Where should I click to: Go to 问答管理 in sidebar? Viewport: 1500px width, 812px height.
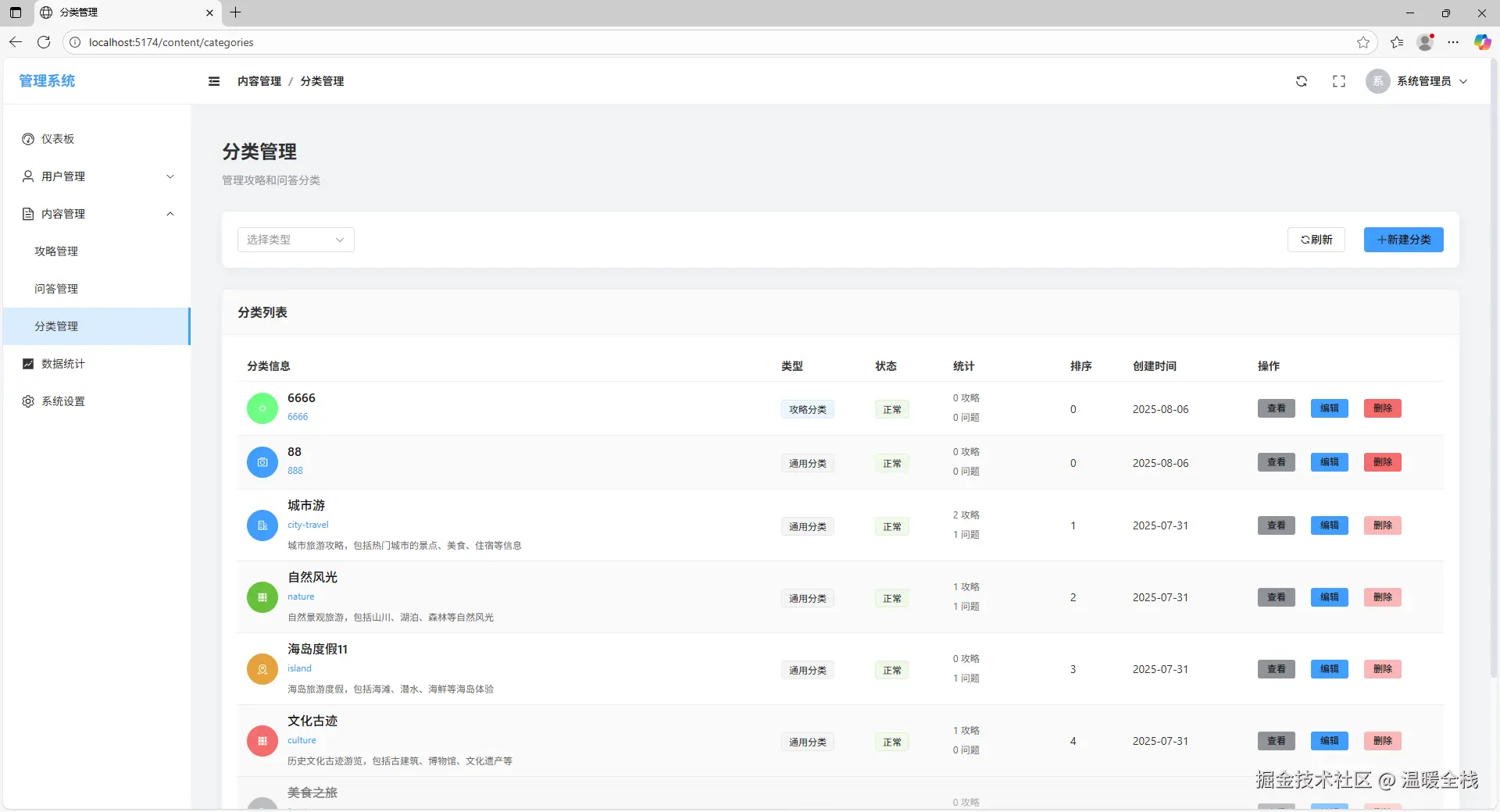click(x=97, y=289)
